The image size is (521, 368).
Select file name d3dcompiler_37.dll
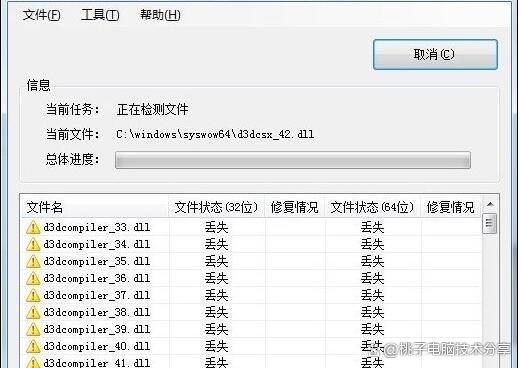97,295
